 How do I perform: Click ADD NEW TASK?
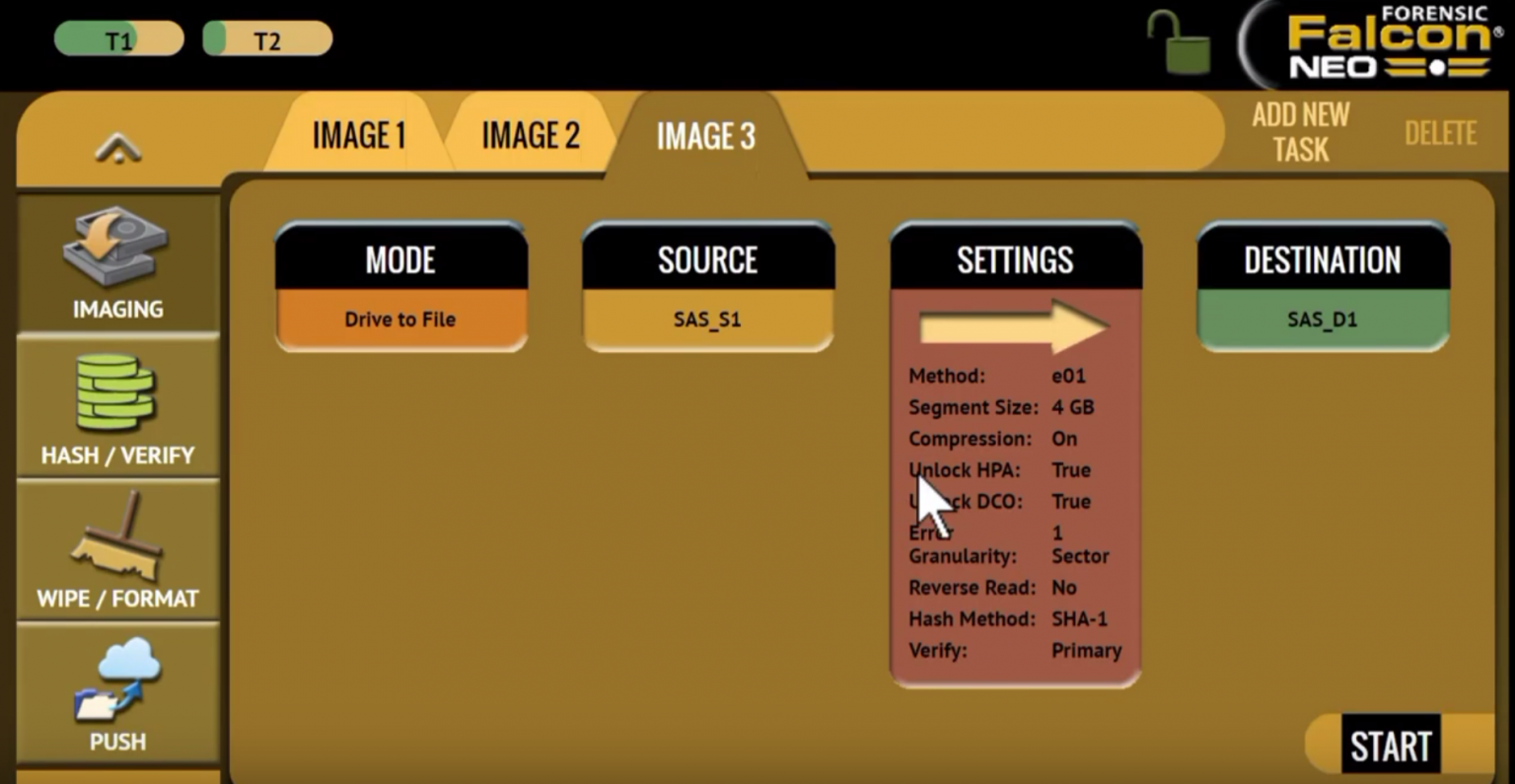(x=1298, y=131)
